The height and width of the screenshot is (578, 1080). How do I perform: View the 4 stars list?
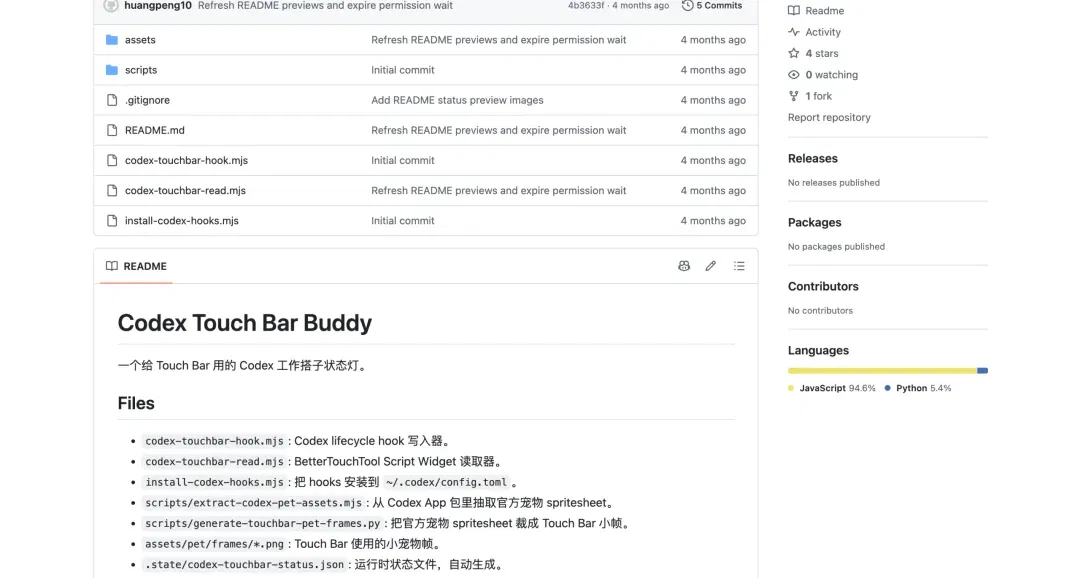pyautogui.click(x=822, y=54)
